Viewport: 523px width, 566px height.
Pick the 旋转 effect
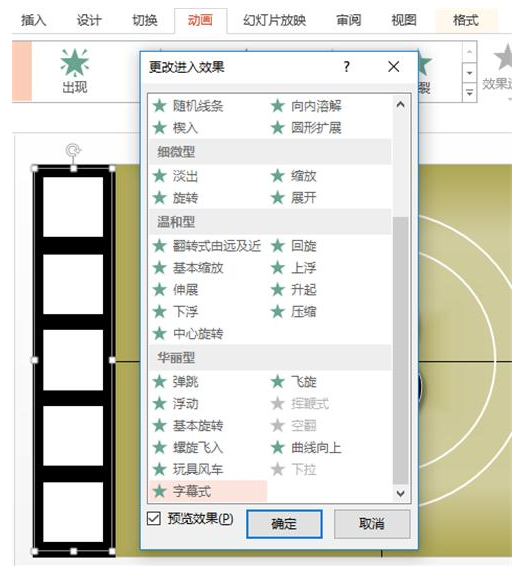[175, 198]
